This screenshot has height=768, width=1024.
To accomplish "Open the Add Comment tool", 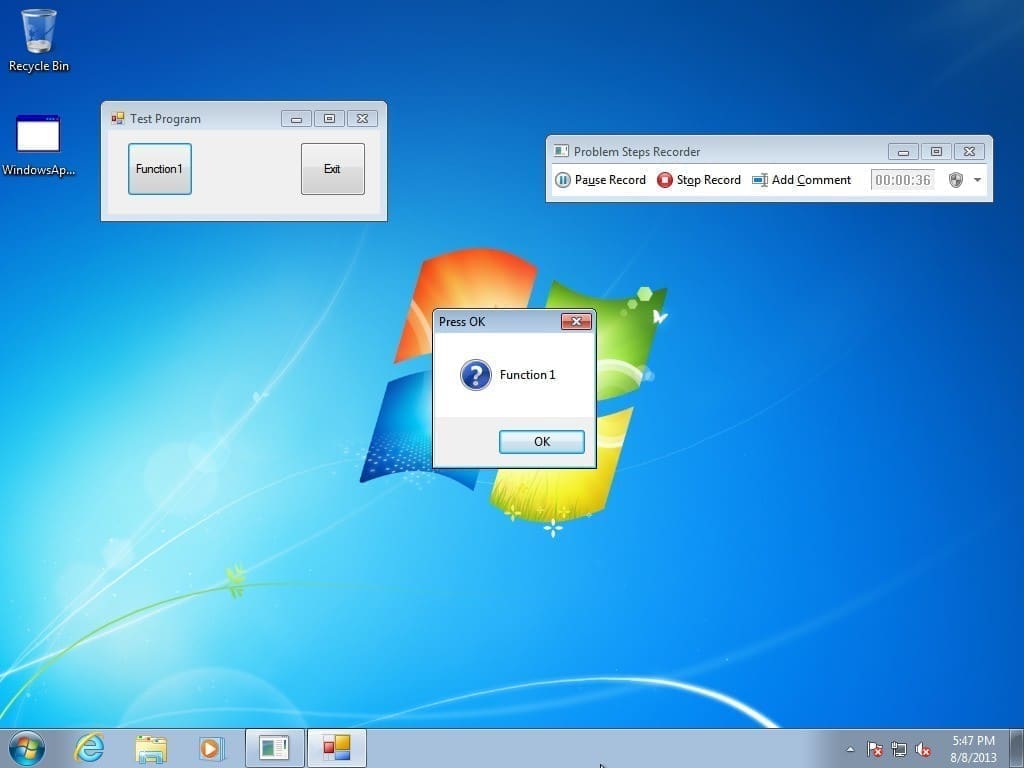I will coord(802,180).
